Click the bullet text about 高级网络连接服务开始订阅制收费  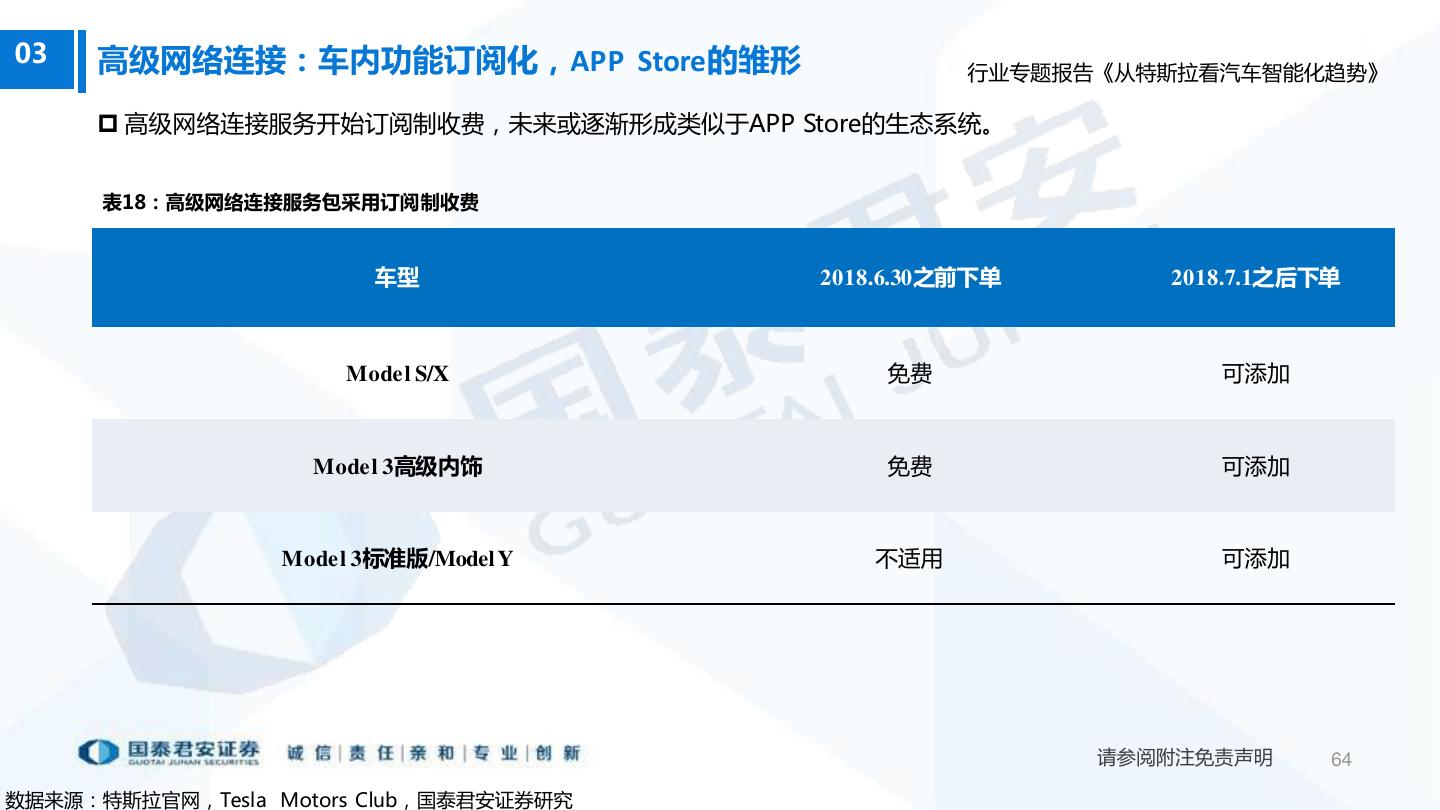(x=559, y=125)
